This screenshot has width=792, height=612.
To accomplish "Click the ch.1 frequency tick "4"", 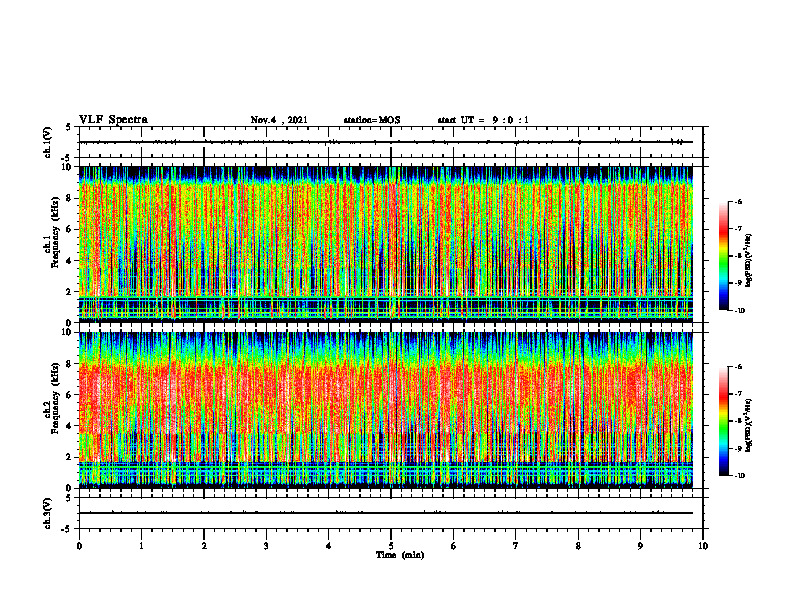I will (70, 261).
